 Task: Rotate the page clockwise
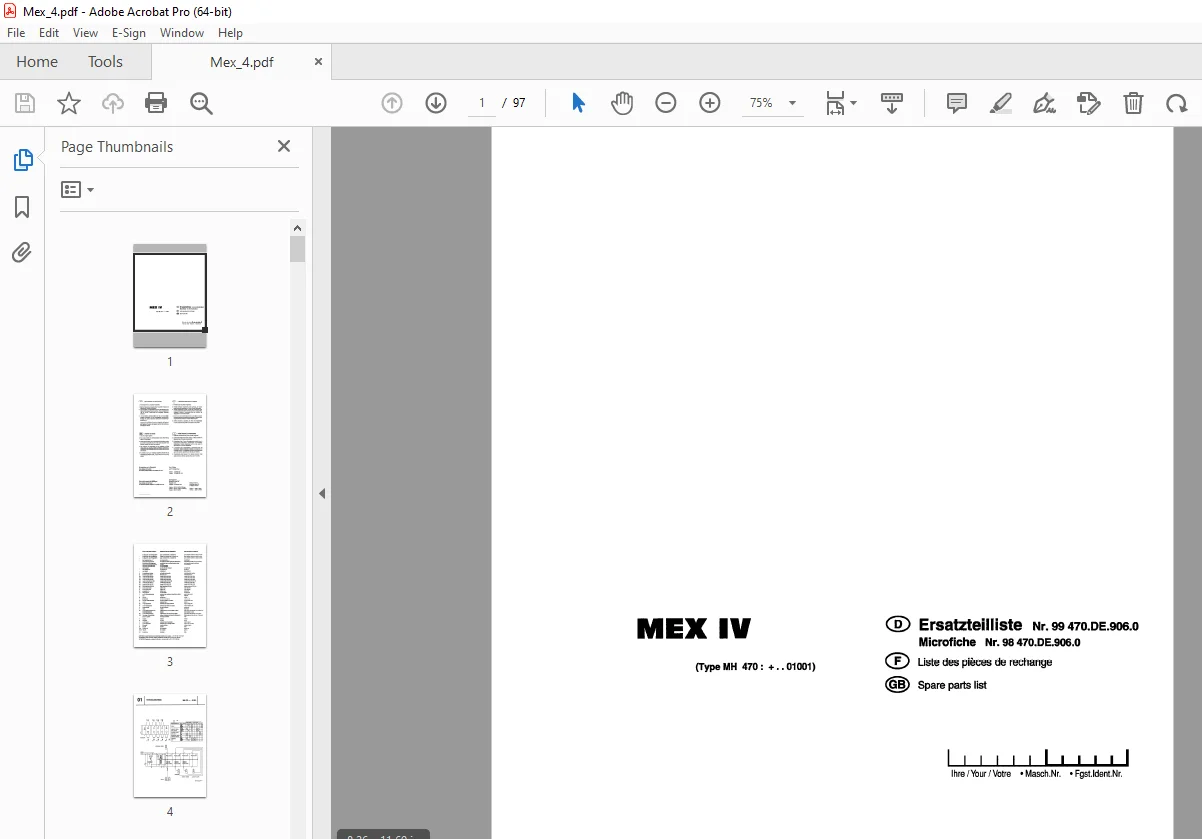[x=1177, y=103]
